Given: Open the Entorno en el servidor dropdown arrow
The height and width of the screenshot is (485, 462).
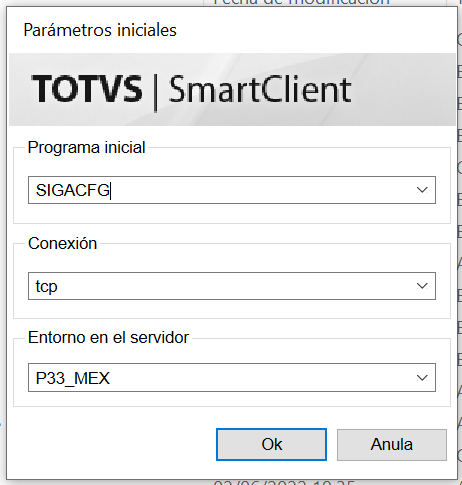Looking at the screenshot, I should coord(422,378).
